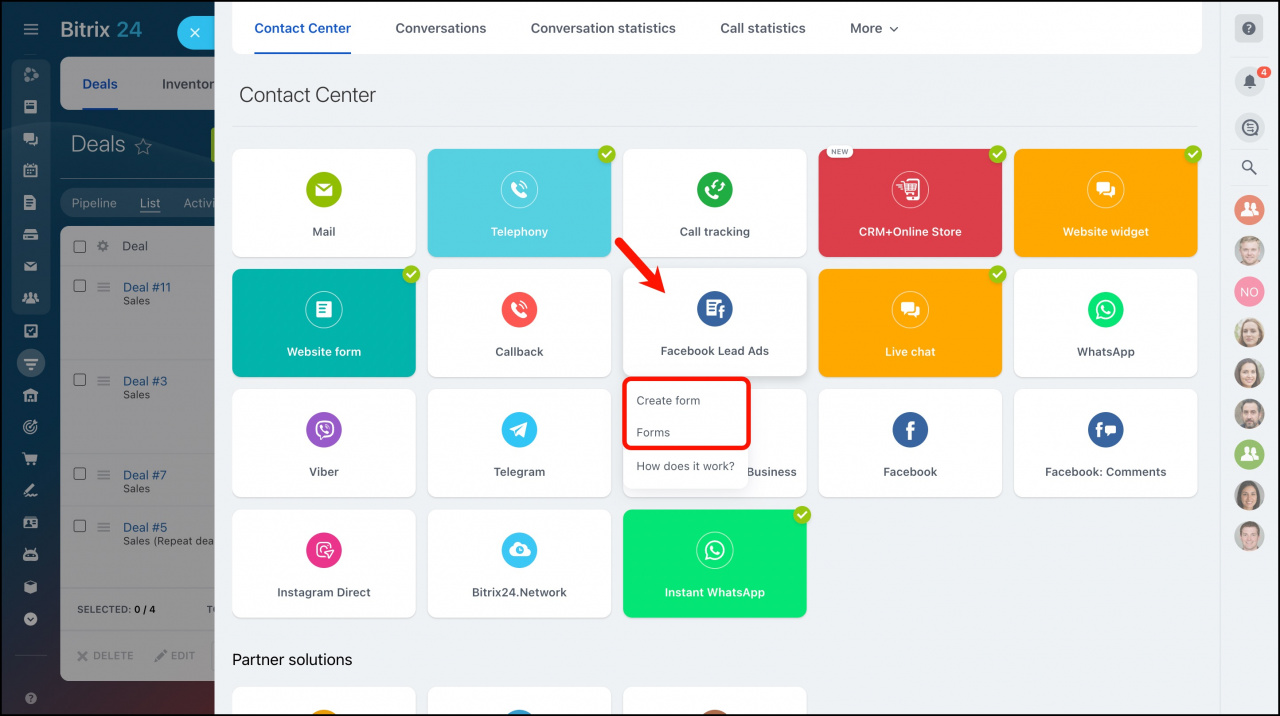The image size is (1280, 716).
Task: Open the Facebook: Comments tile
Action: coord(1106,443)
